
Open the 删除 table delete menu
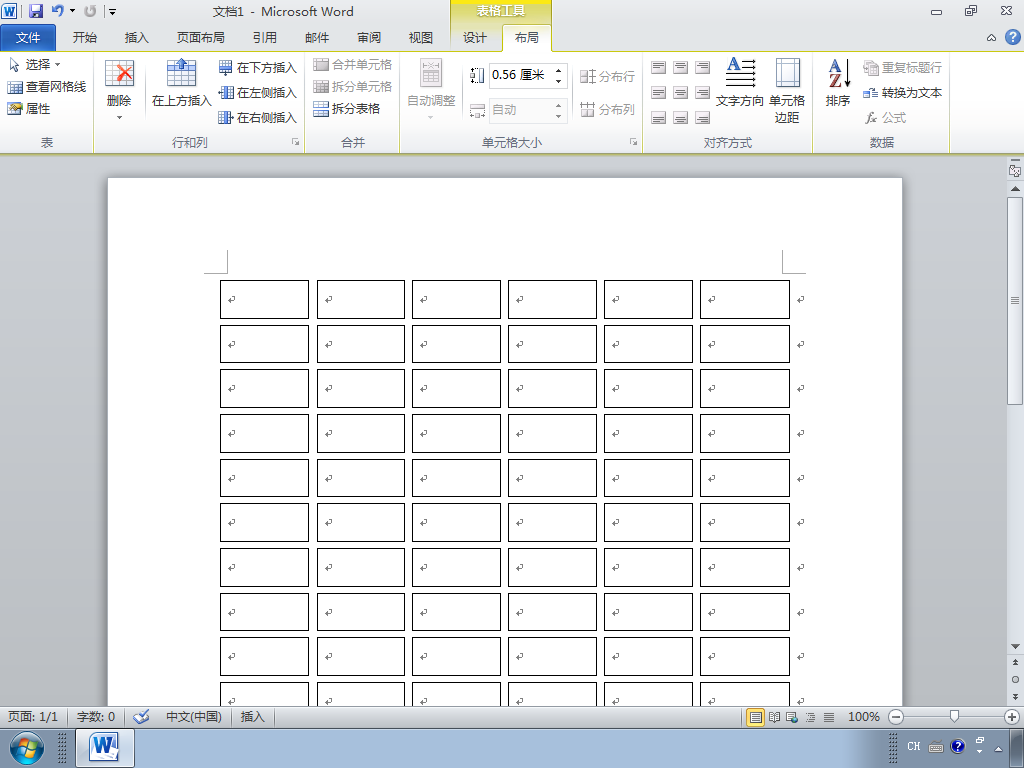(119, 90)
